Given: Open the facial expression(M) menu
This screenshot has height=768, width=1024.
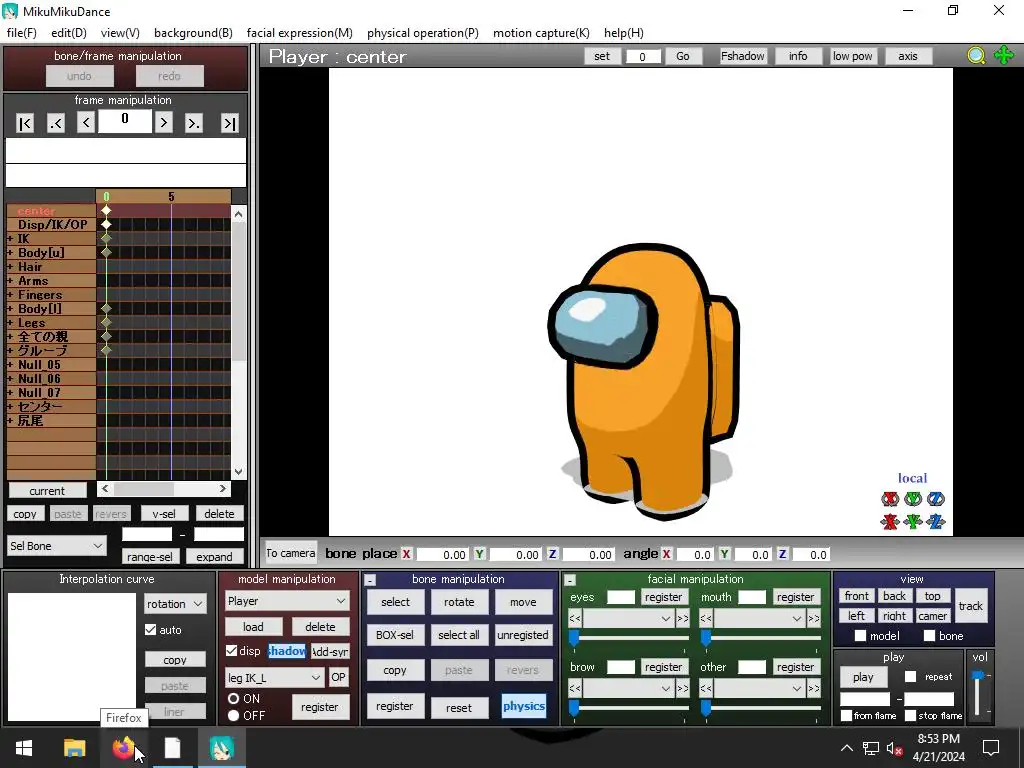Looking at the screenshot, I should [300, 33].
